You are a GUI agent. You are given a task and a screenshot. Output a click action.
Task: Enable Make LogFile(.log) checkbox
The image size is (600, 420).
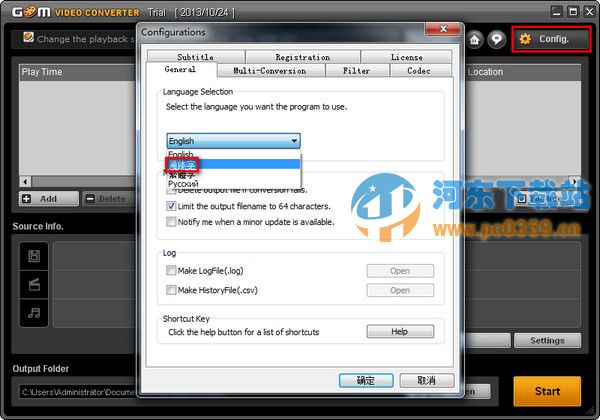pyautogui.click(x=171, y=271)
